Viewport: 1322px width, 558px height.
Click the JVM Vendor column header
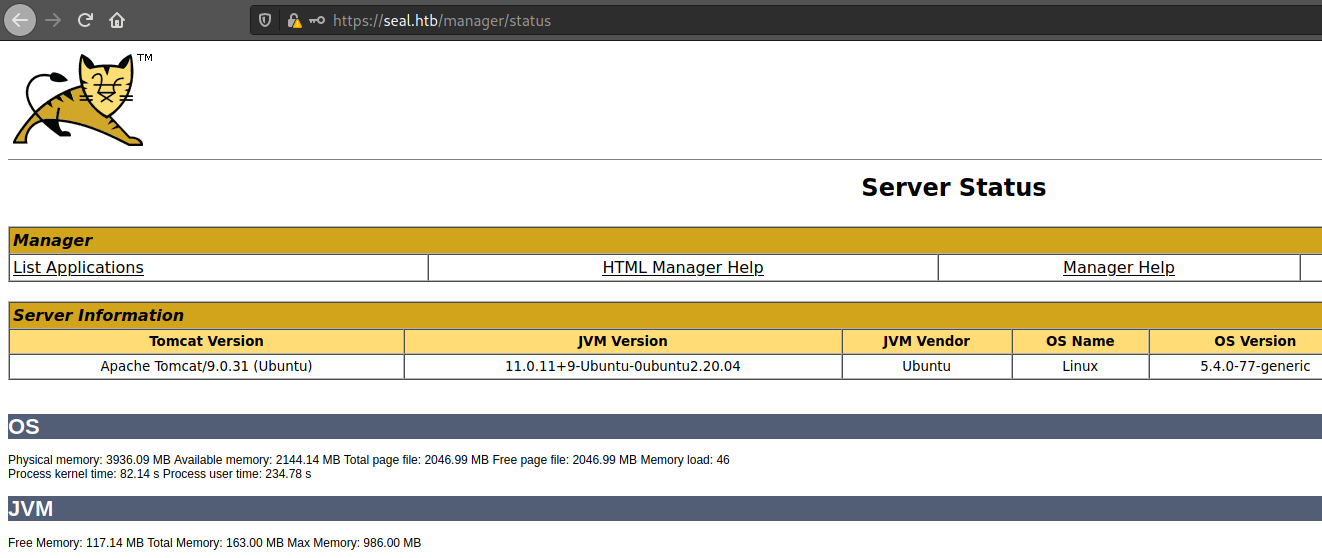point(927,341)
